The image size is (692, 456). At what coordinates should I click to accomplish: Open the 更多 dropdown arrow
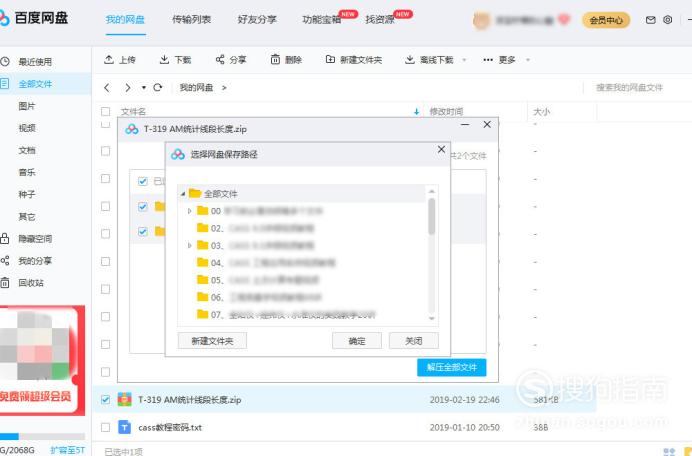tap(528, 60)
